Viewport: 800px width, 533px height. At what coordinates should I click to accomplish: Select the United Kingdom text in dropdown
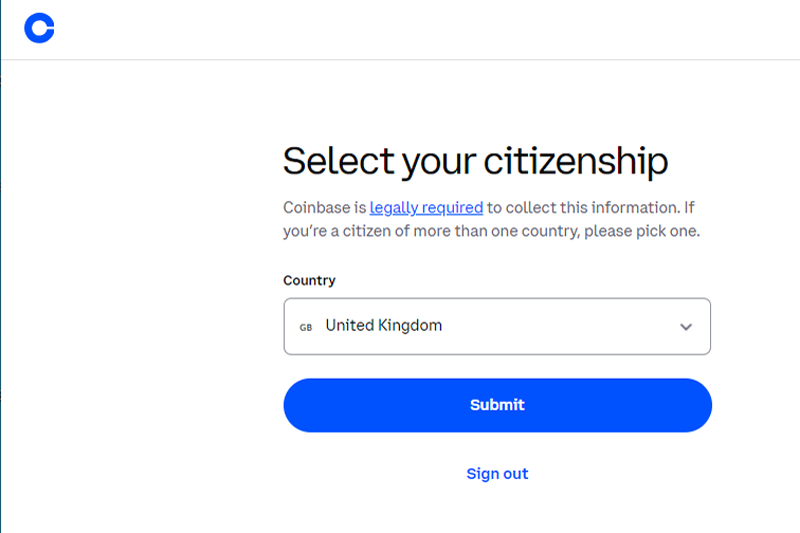tap(384, 325)
